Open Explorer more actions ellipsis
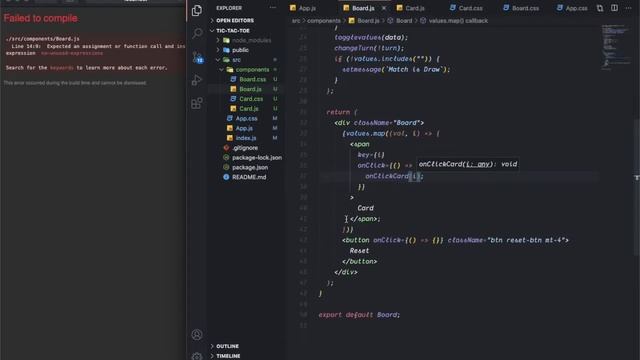 tap(273, 8)
